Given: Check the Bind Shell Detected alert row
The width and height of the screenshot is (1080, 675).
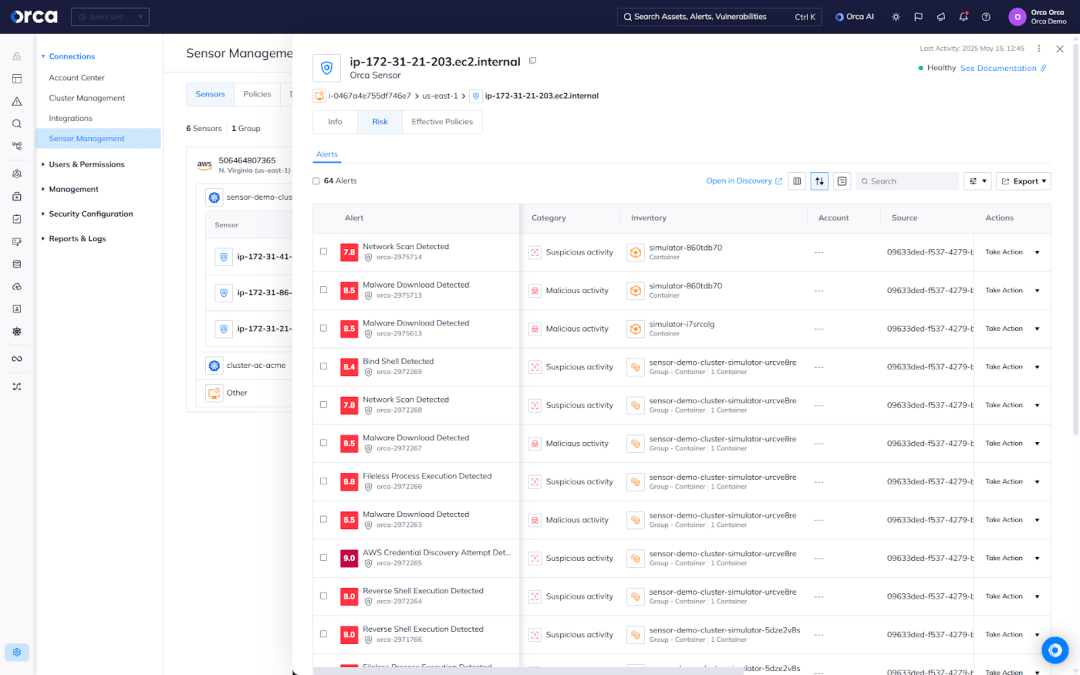Looking at the screenshot, I should pyautogui.click(x=323, y=367).
